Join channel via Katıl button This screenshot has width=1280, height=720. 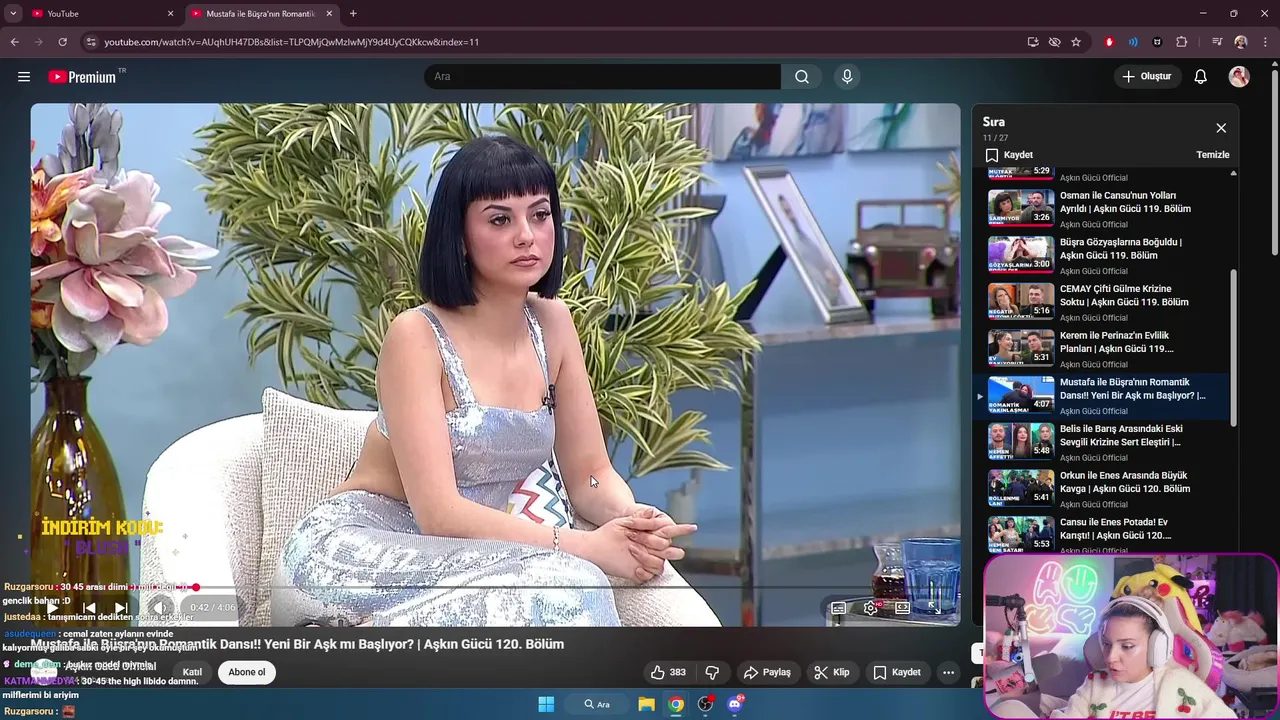pos(192,672)
